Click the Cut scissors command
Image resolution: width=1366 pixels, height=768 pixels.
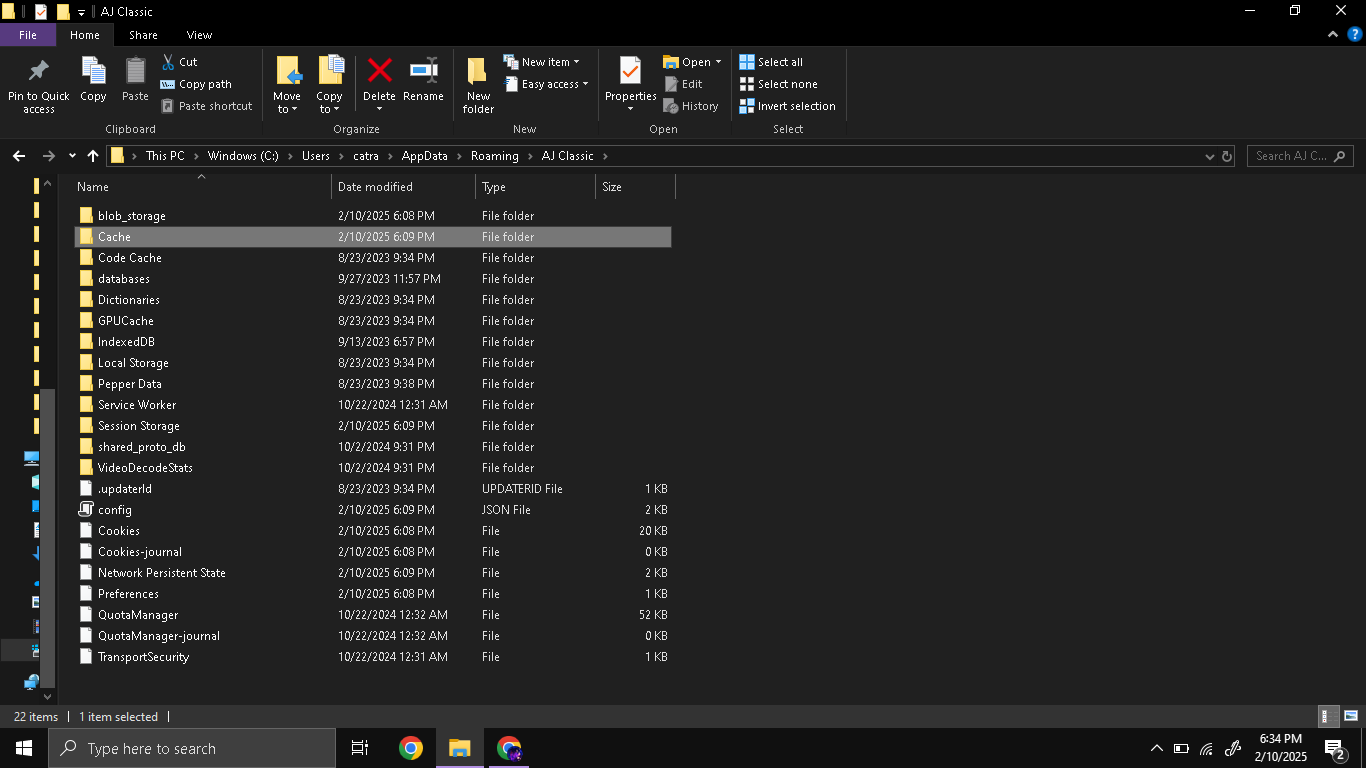coord(180,62)
